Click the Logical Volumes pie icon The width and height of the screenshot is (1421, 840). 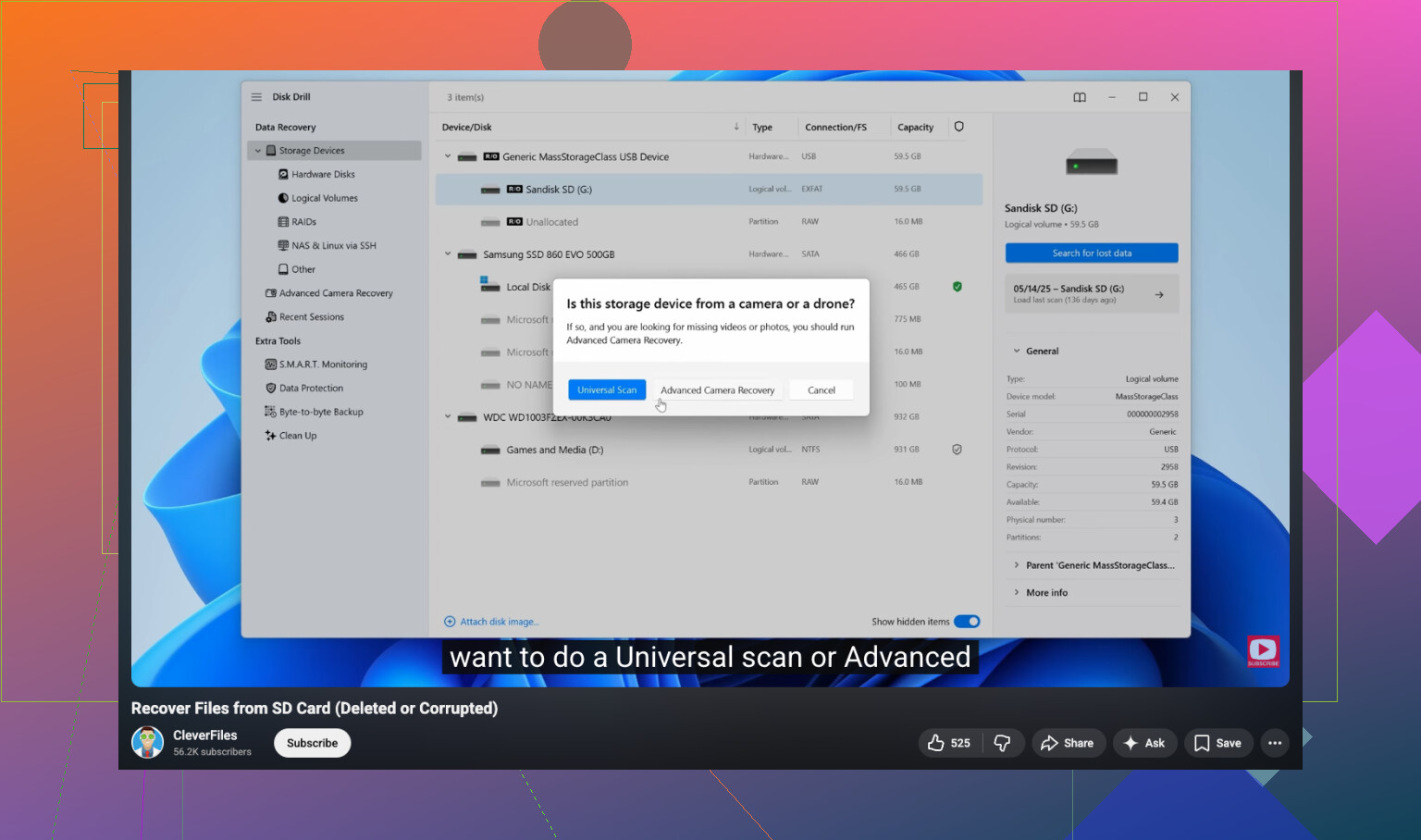tap(283, 198)
